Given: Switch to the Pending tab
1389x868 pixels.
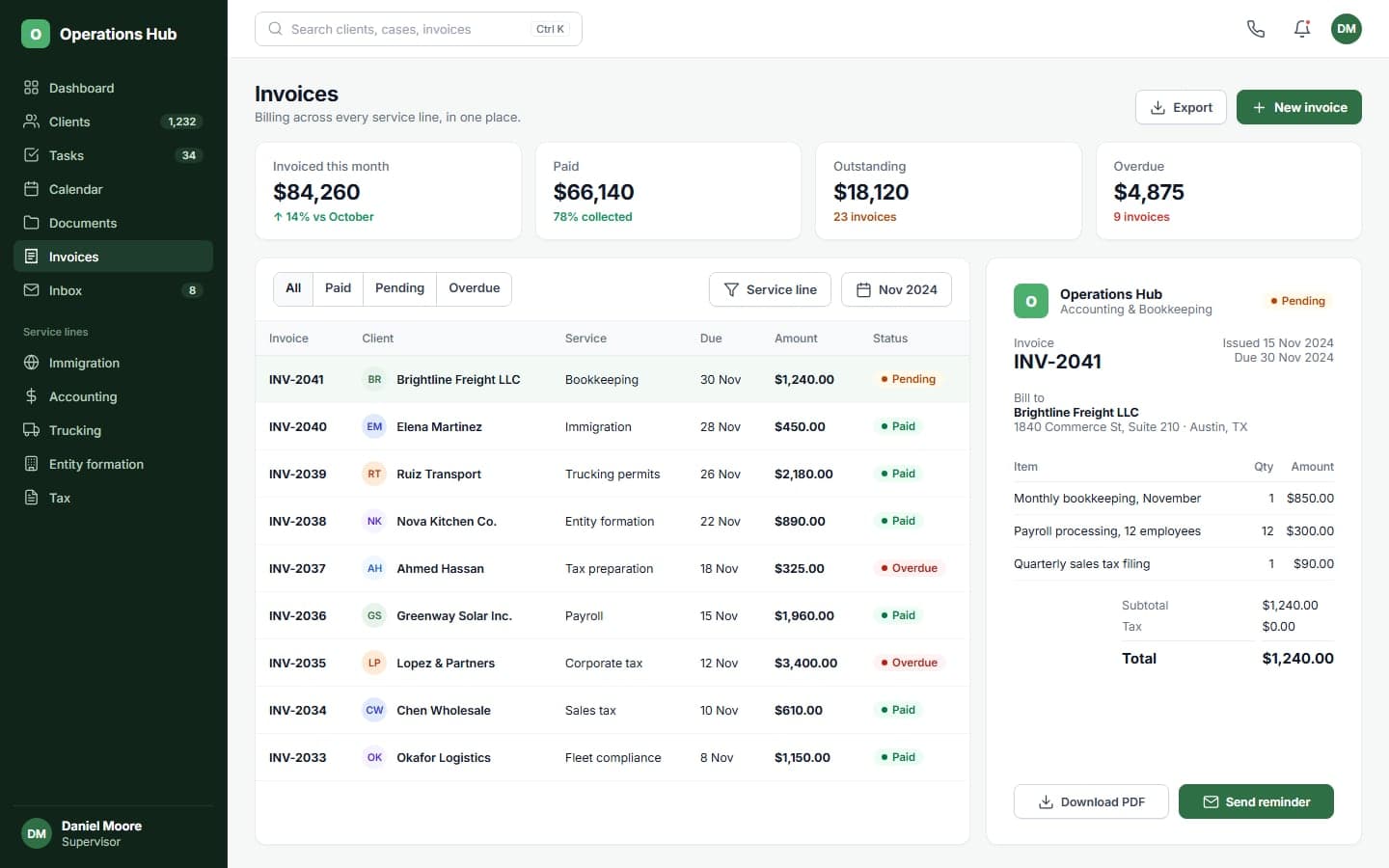Looking at the screenshot, I should pos(399,288).
